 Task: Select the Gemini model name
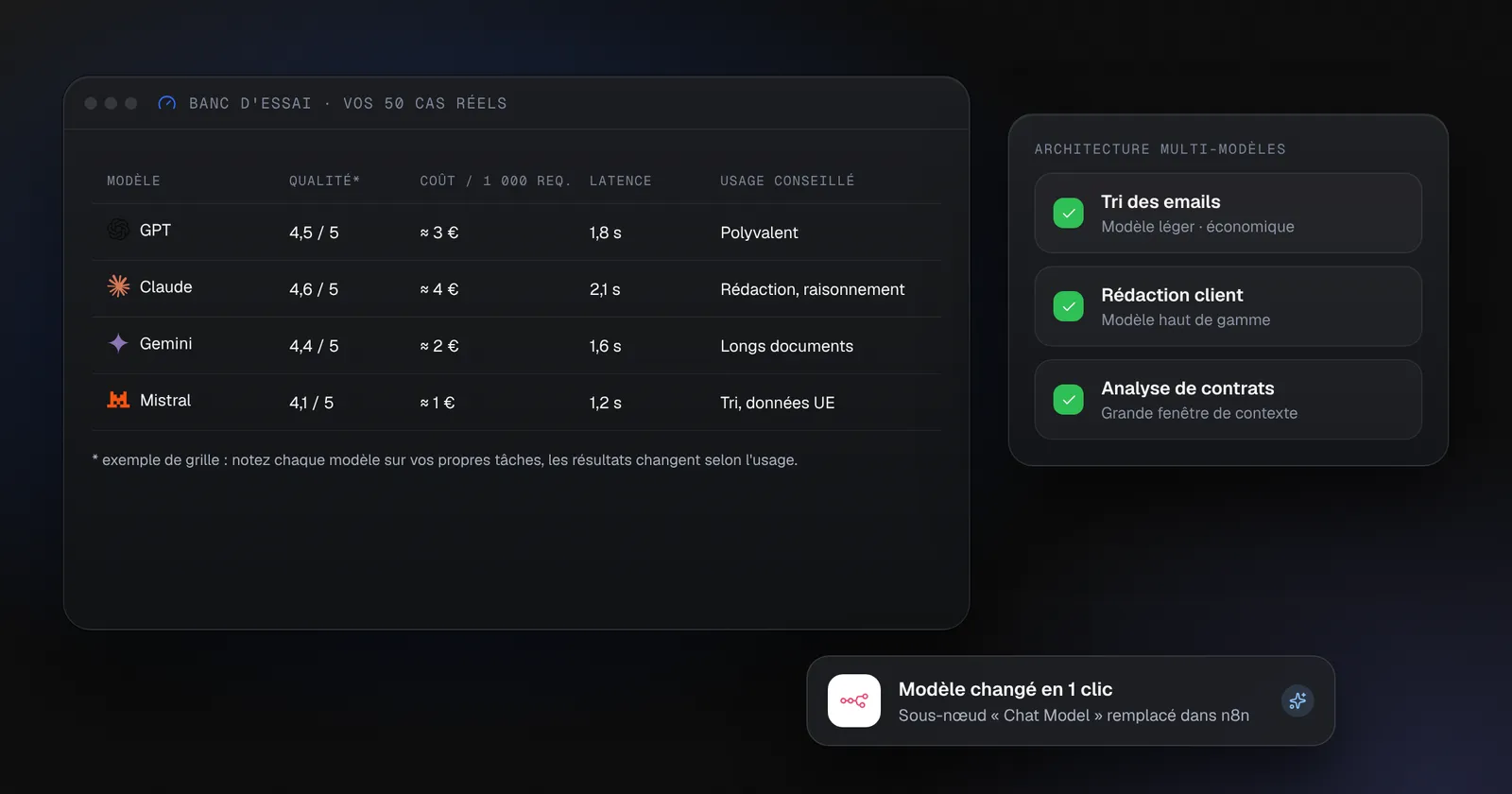point(165,344)
